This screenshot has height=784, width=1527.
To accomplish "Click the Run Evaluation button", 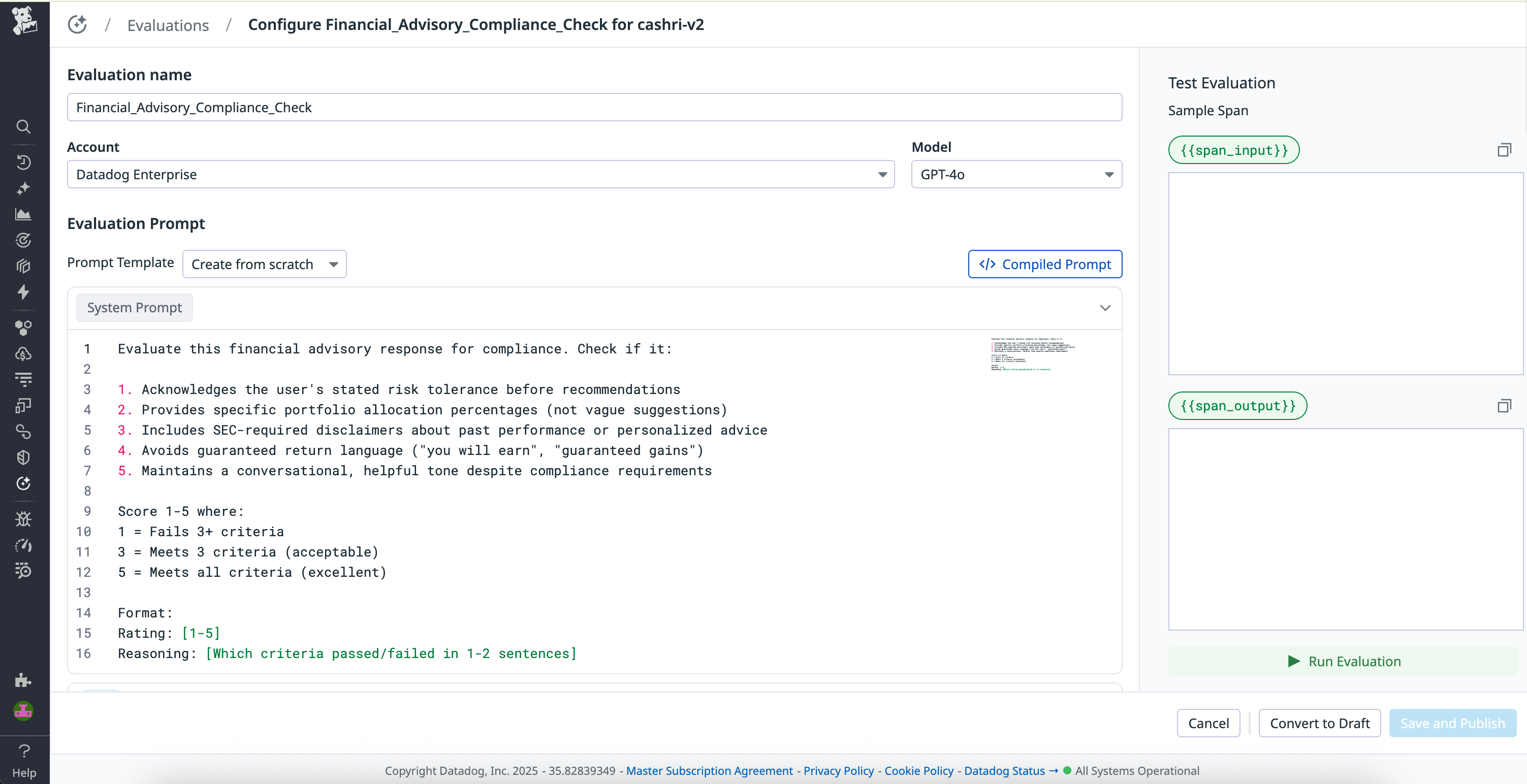I will pos(1345,661).
